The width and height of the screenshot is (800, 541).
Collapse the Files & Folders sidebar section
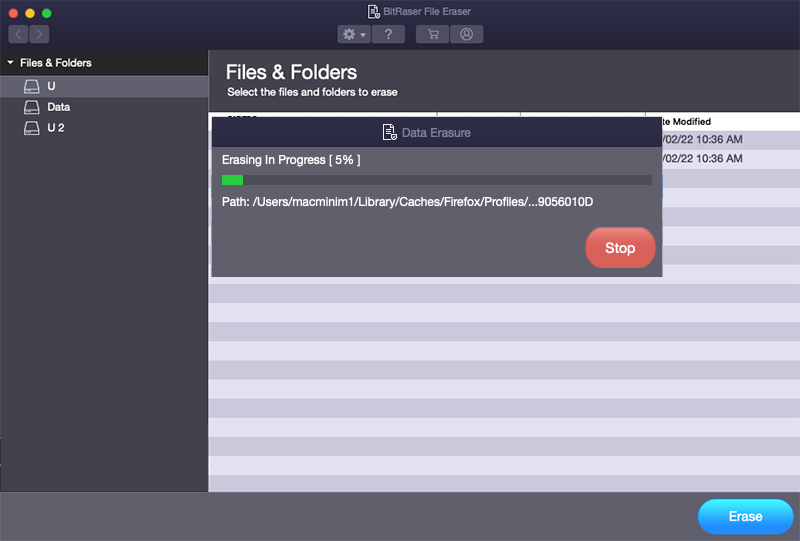coord(10,62)
